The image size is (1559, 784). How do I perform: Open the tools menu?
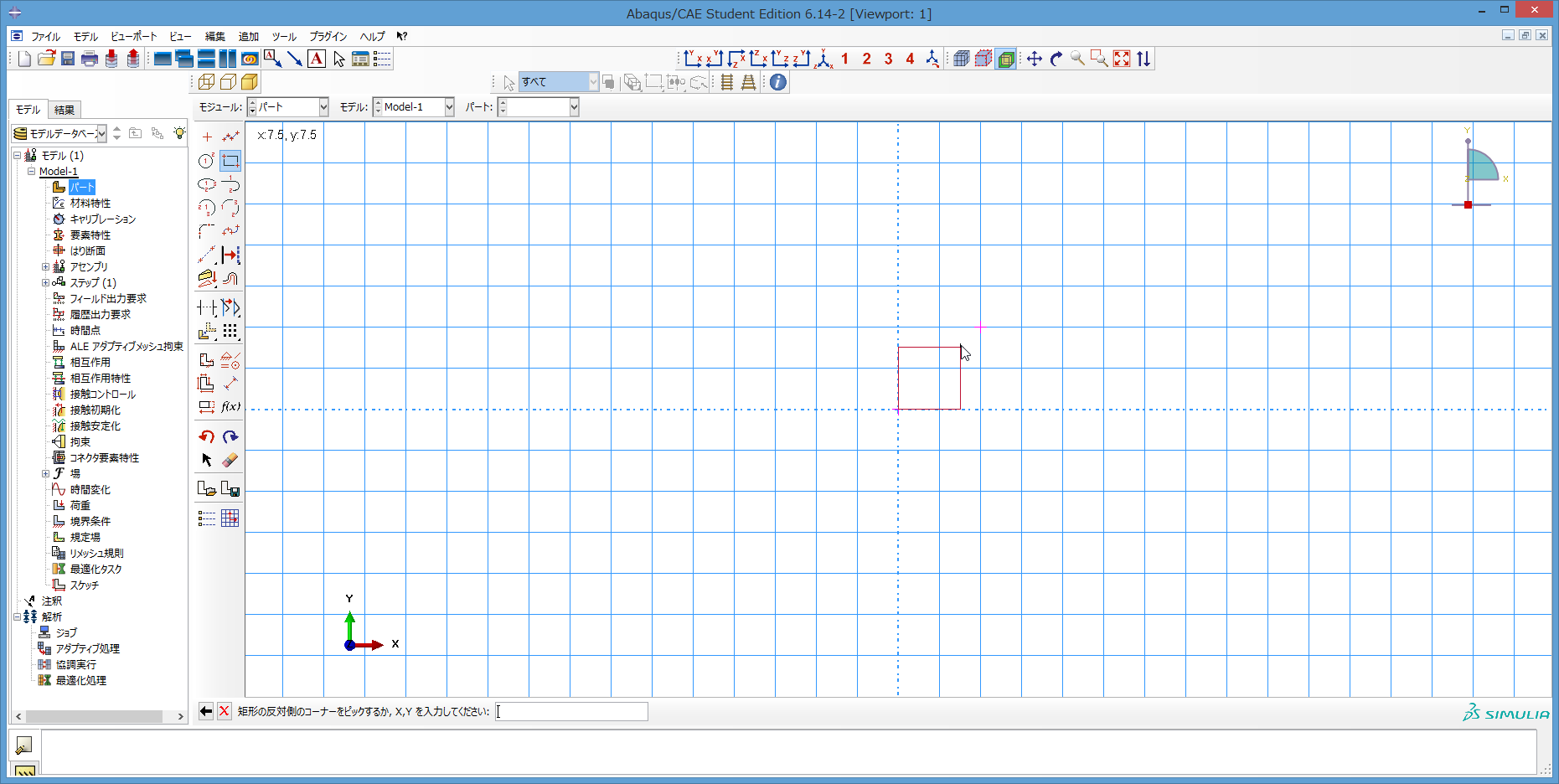284,37
